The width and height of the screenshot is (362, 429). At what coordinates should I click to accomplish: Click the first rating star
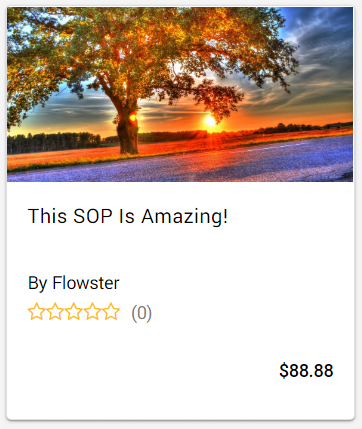point(37,312)
